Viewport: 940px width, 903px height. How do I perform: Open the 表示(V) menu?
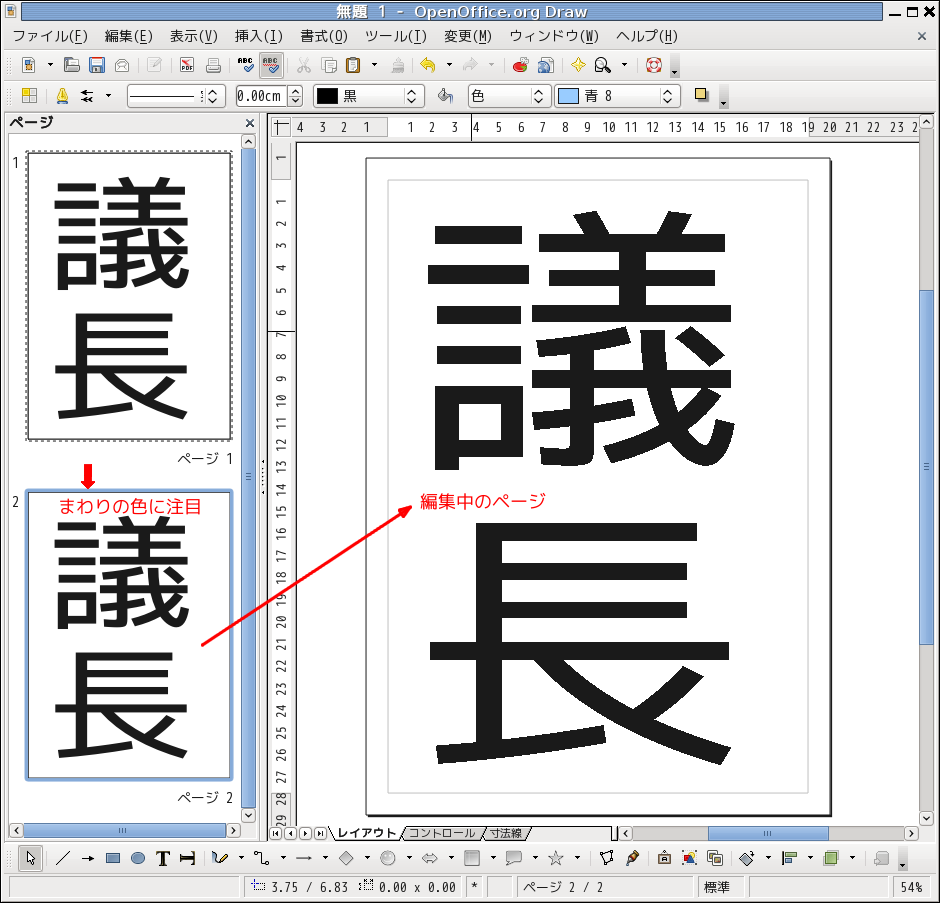tap(194, 36)
